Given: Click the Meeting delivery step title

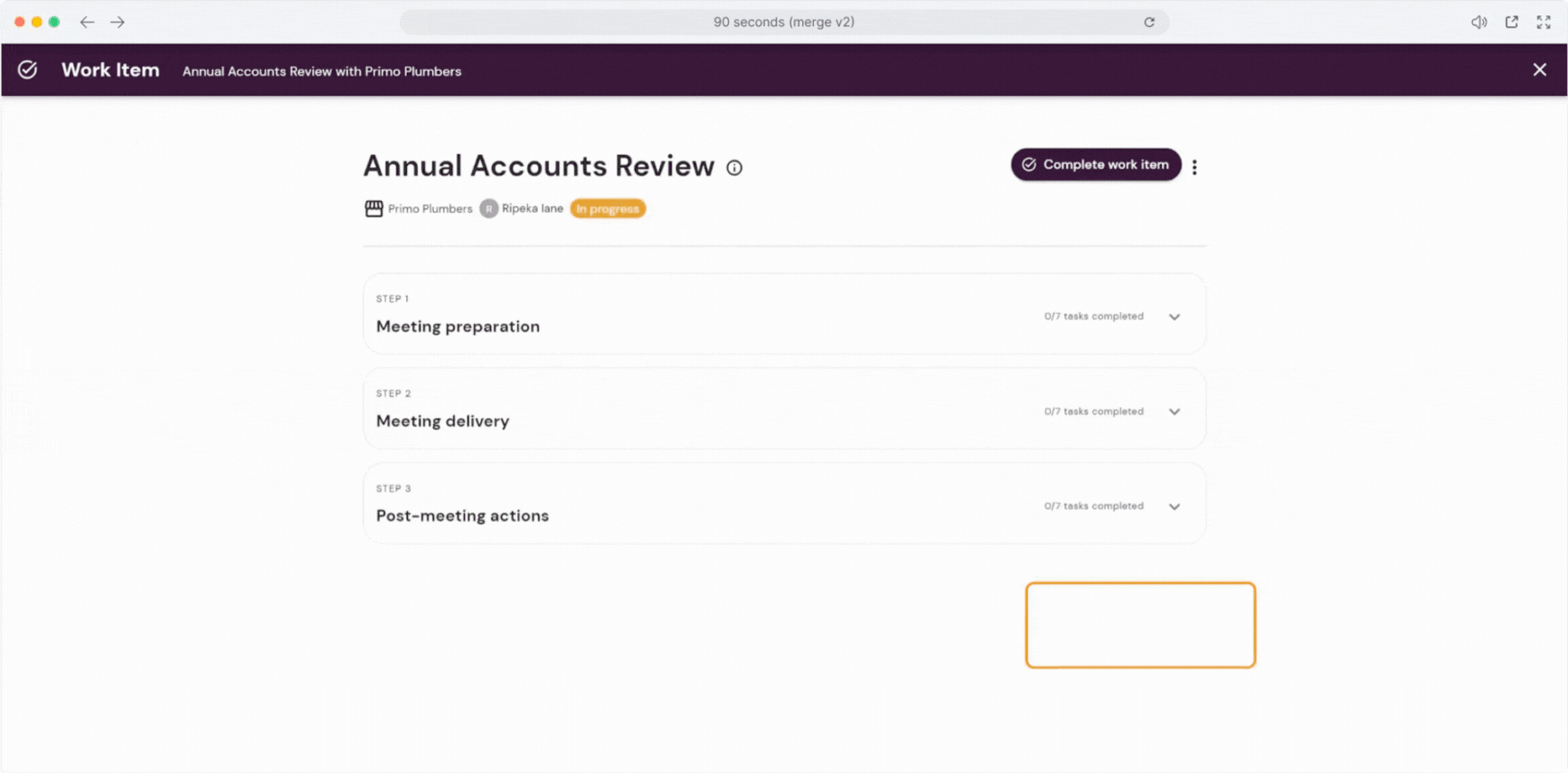Looking at the screenshot, I should click(443, 421).
